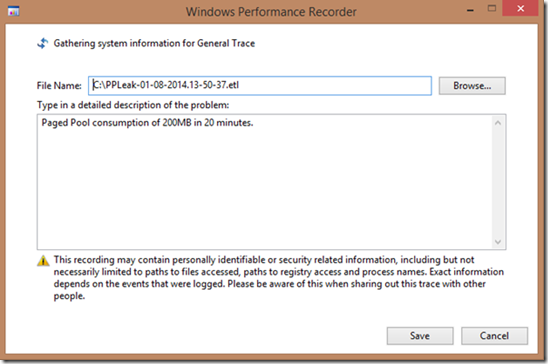The image size is (548, 364).
Task: Click the Windows Performance Recorder title text
Action: pos(271,12)
